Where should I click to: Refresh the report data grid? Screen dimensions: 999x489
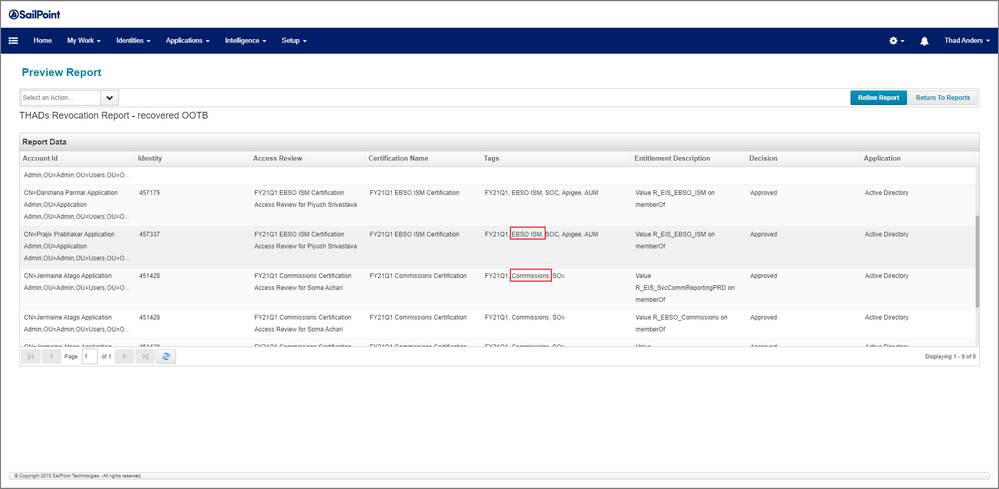167,356
